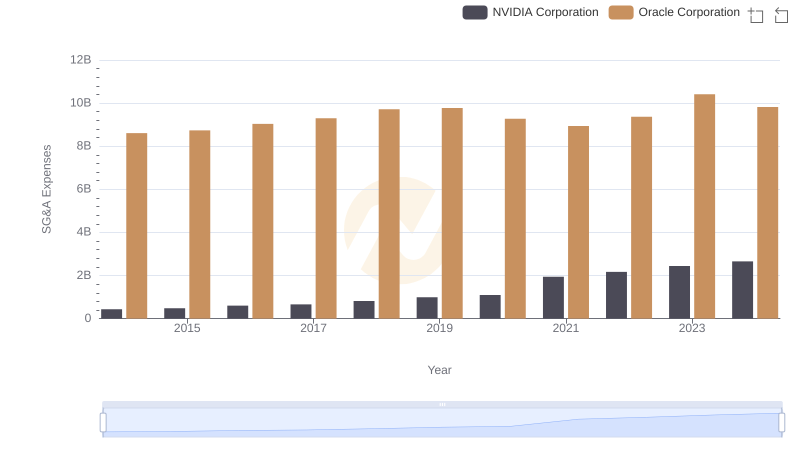The image size is (800, 461).
Task: Select the rightmost Oracle bar after 2023
Action: tap(767, 212)
